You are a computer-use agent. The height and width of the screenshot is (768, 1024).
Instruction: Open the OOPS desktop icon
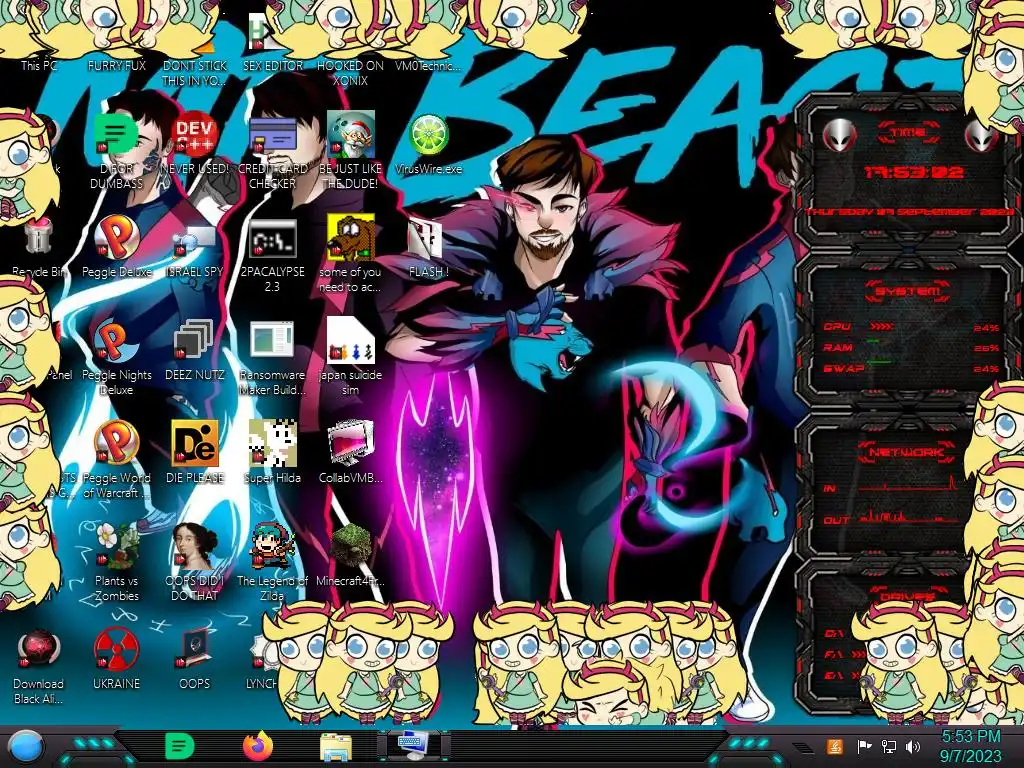tap(195, 650)
